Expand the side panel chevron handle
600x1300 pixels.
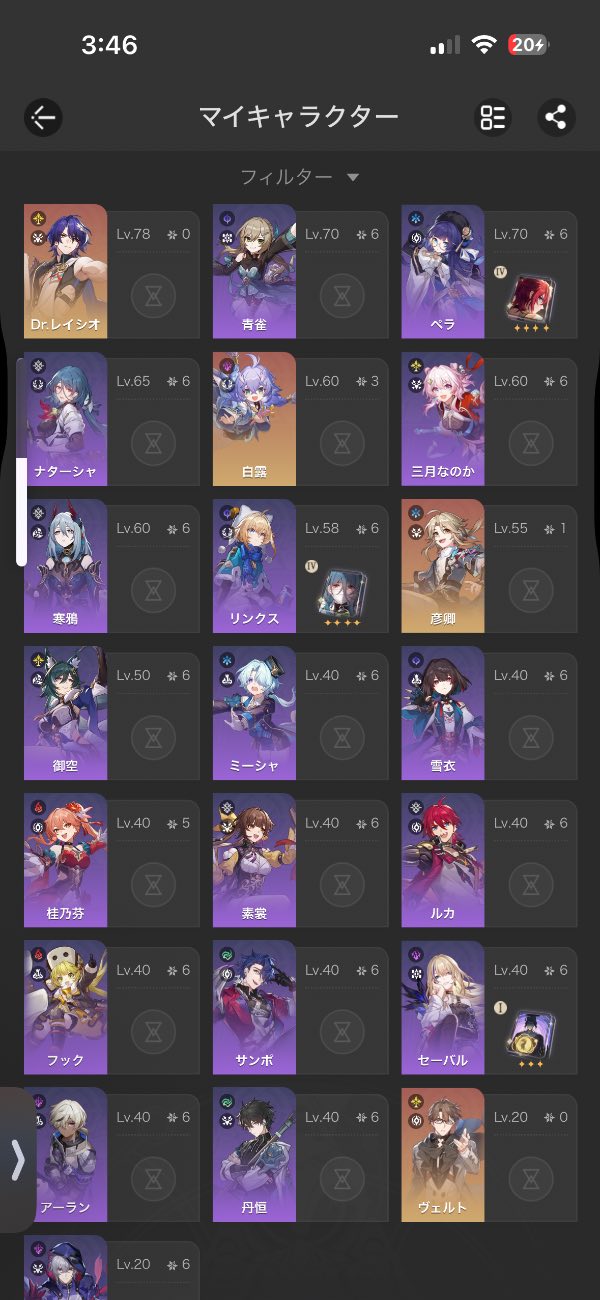tap(17, 1160)
